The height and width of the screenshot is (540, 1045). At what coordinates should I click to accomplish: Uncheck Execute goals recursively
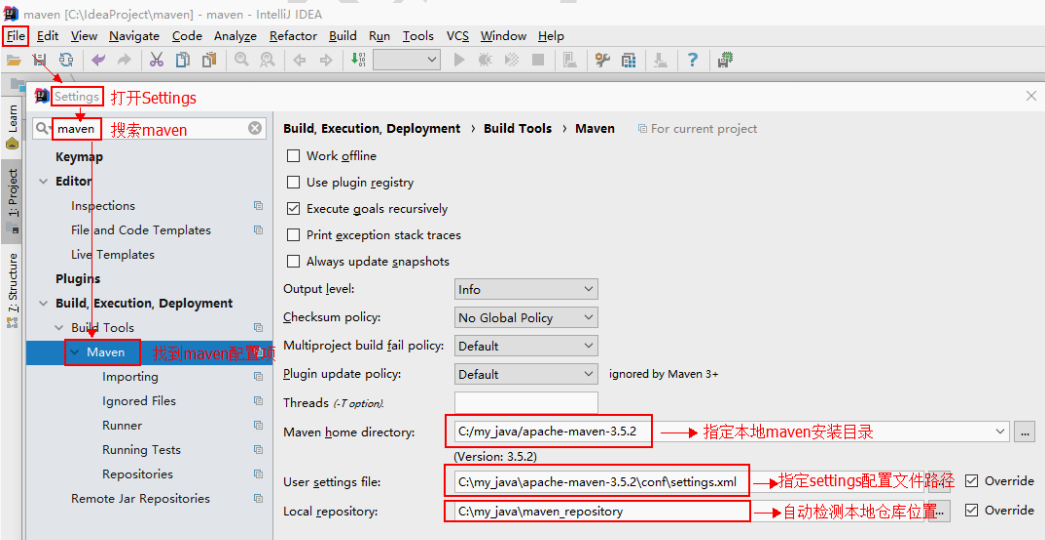point(293,209)
